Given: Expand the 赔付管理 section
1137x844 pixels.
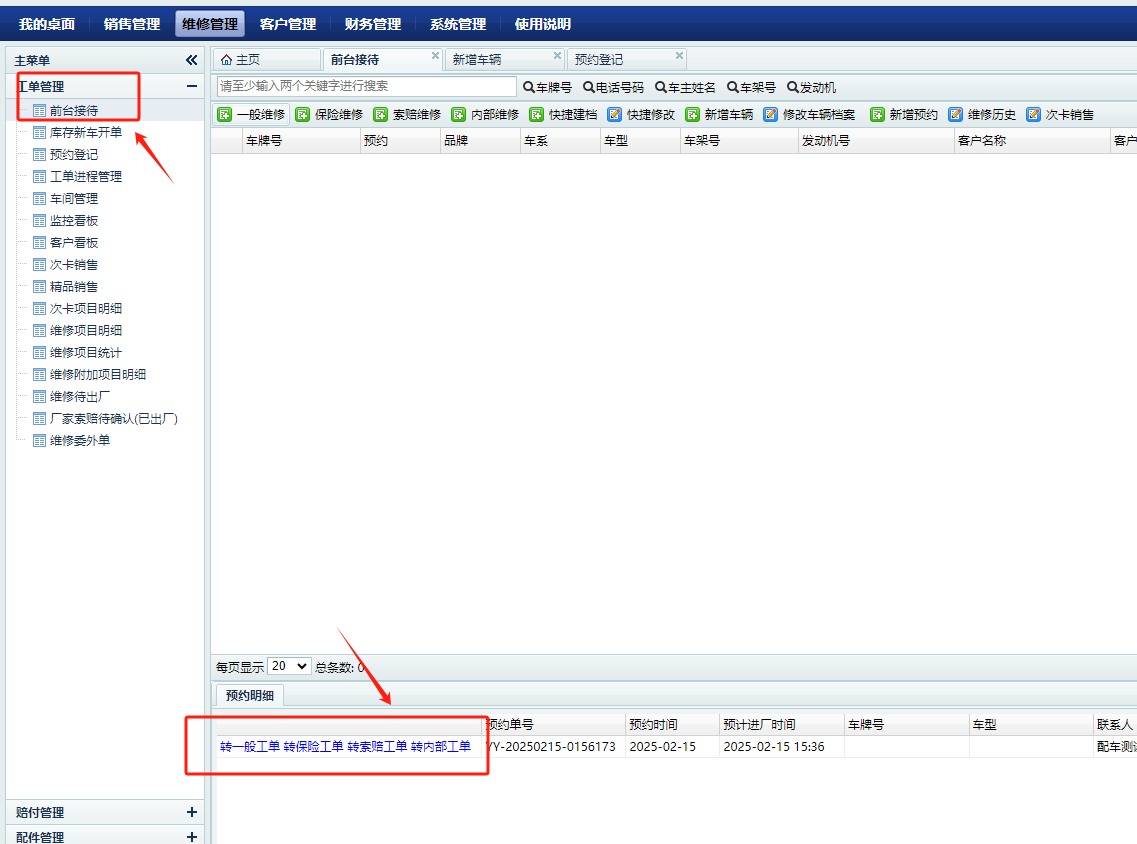Looking at the screenshot, I should tap(192, 812).
